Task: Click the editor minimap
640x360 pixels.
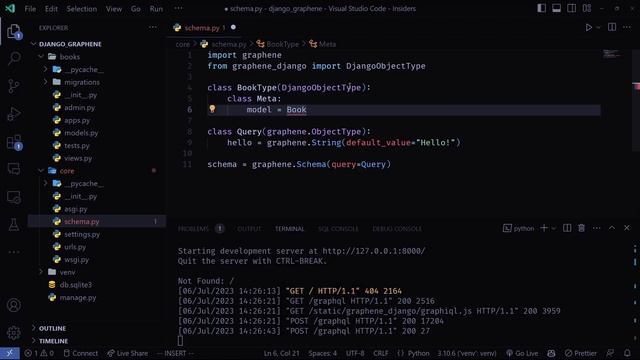Action: [612, 54]
